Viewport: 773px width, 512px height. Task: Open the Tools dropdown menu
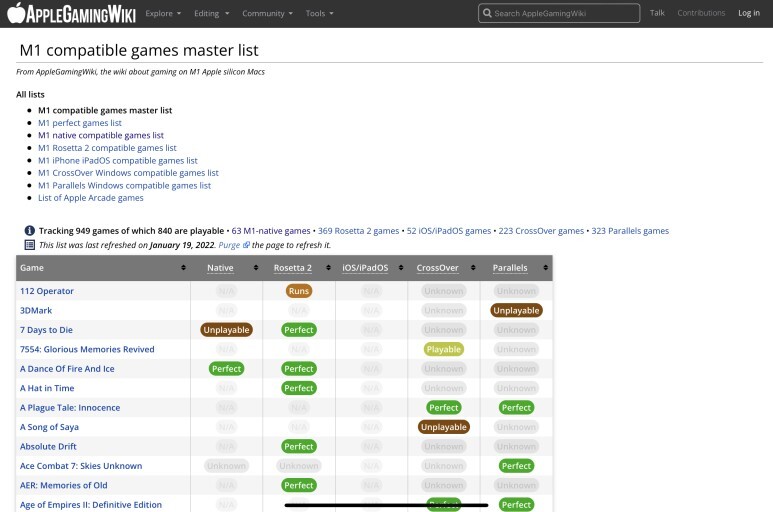coord(319,13)
